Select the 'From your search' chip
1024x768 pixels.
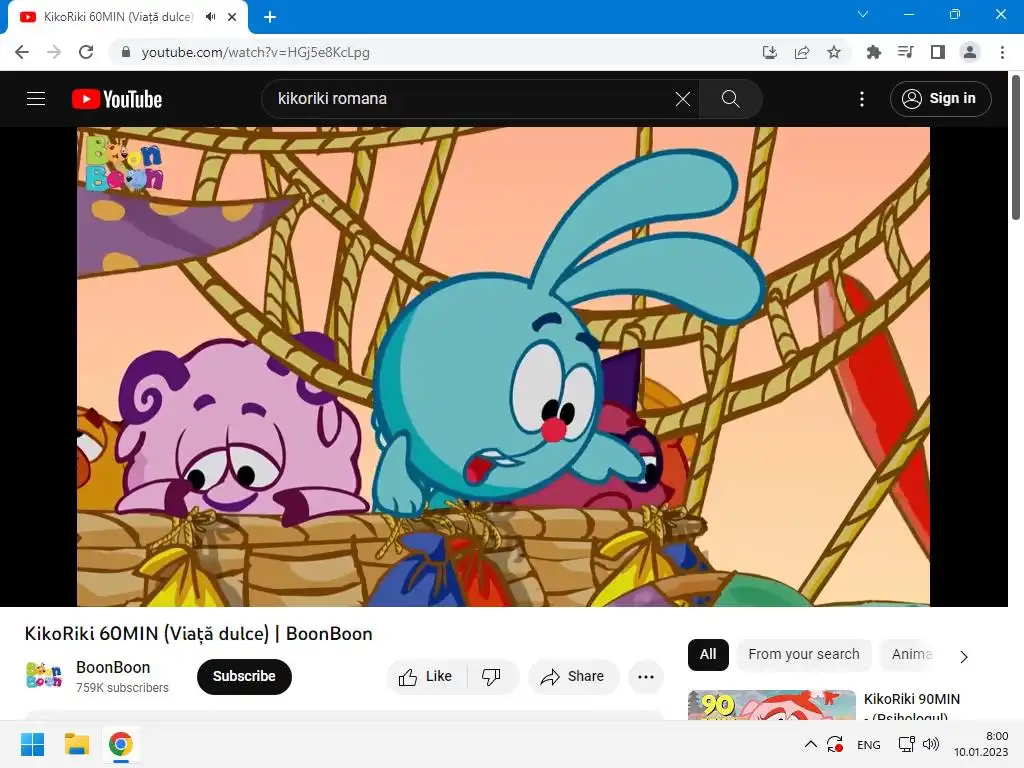point(804,654)
